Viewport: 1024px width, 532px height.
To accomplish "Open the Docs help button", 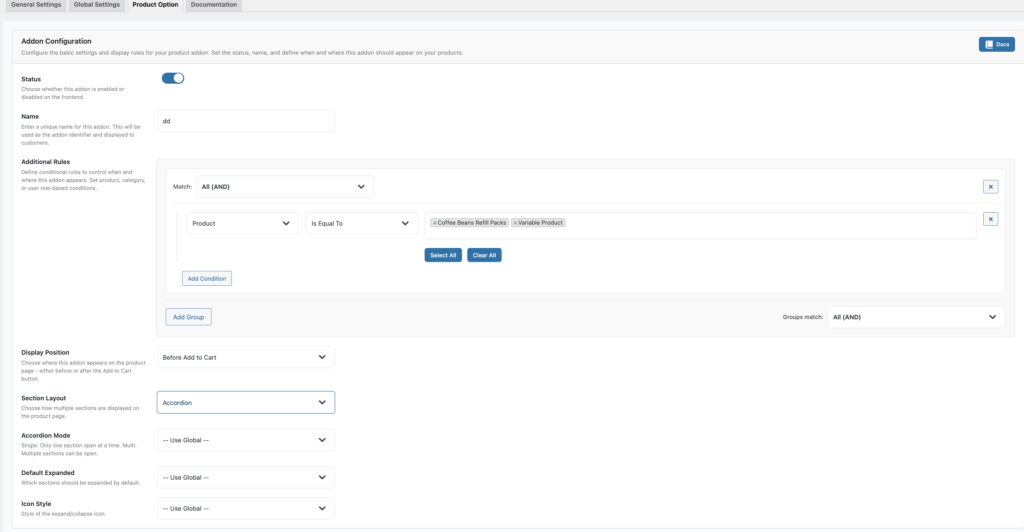I will pos(996,45).
